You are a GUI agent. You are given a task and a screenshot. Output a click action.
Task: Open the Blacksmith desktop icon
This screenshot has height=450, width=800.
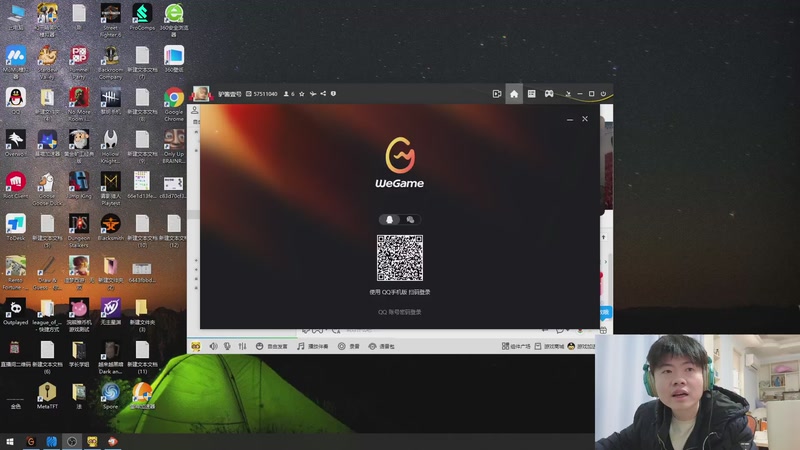[x=110, y=228]
